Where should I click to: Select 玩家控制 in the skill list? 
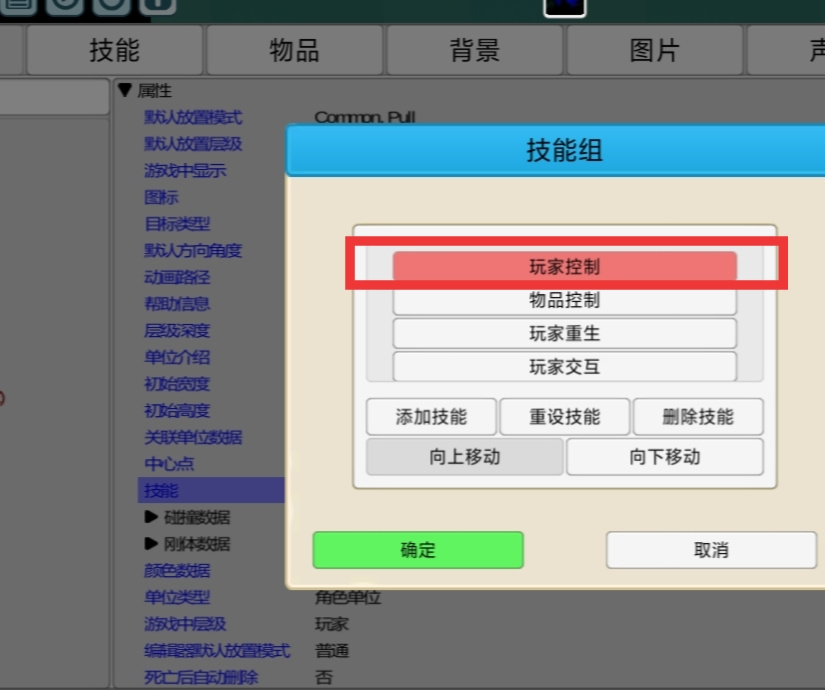[x=565, y=266]
